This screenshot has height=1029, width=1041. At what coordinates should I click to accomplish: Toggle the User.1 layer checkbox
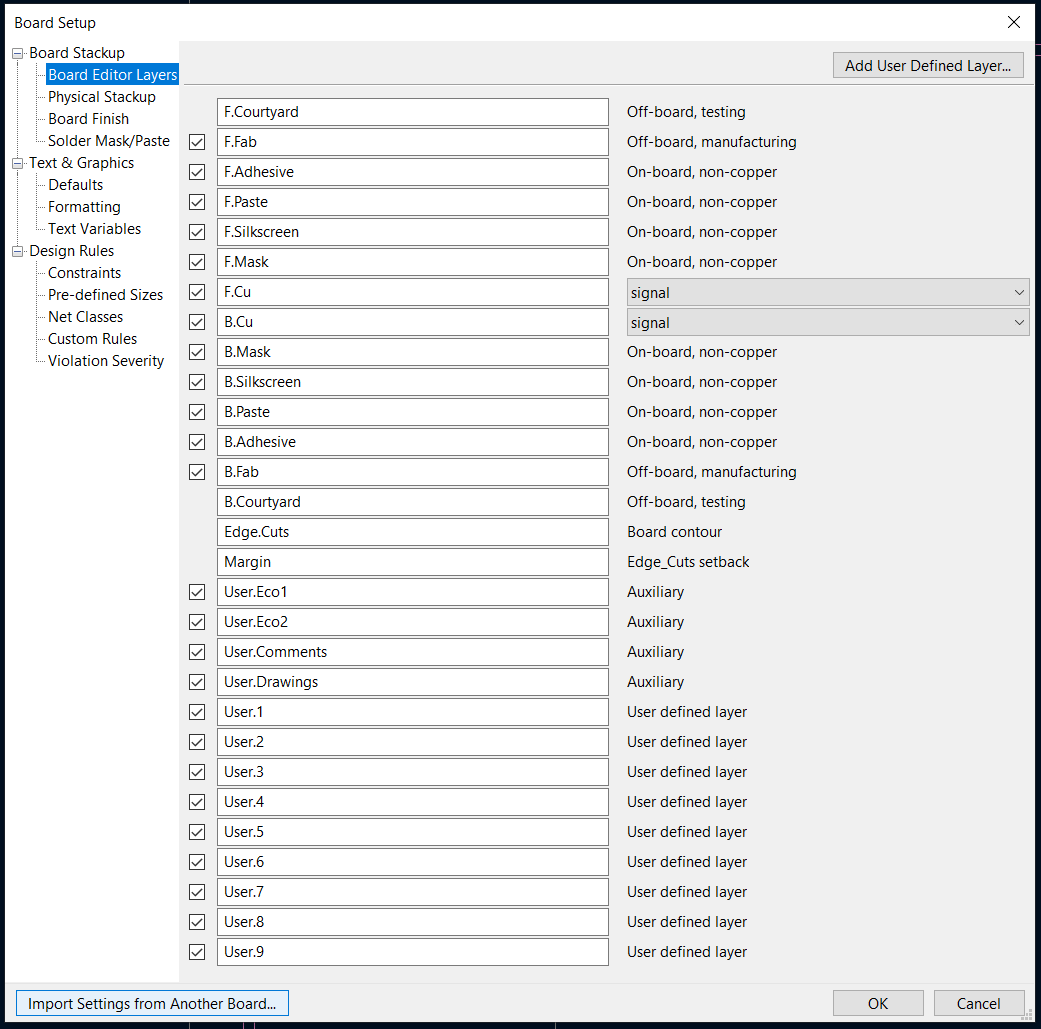[197, 712]
